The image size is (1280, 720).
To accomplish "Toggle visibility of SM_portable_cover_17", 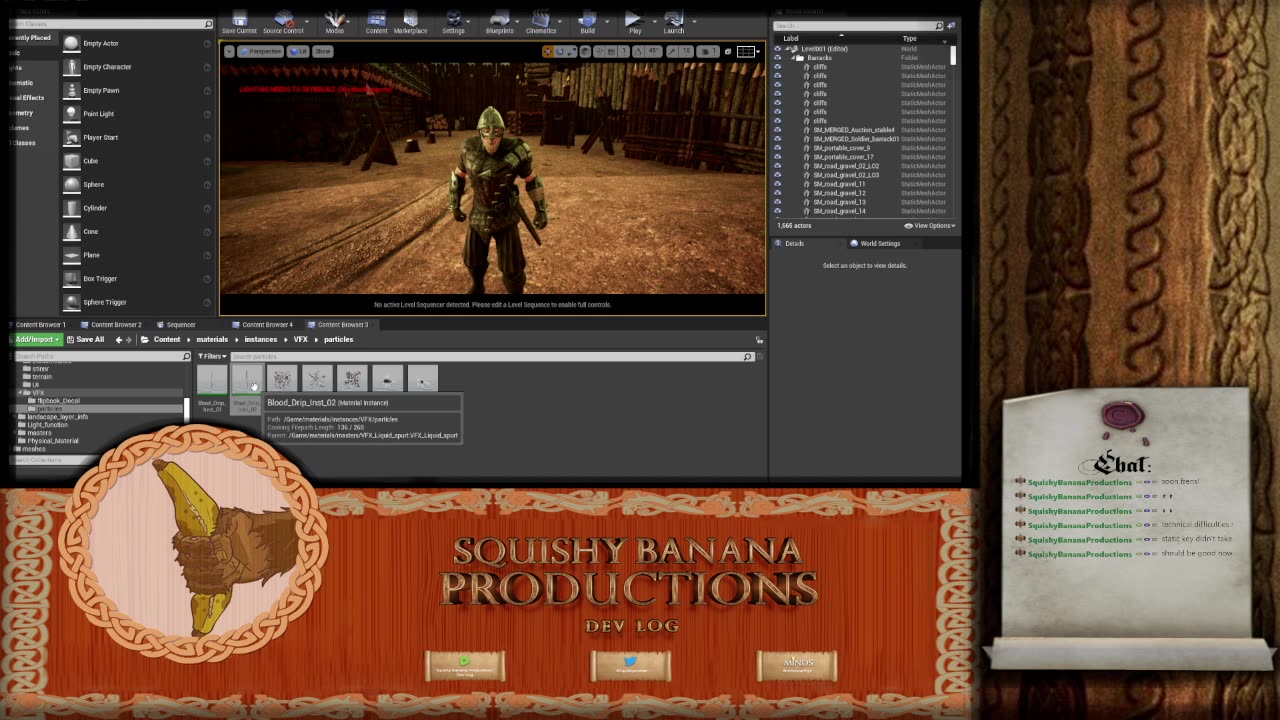I will (x=778, y=157).
